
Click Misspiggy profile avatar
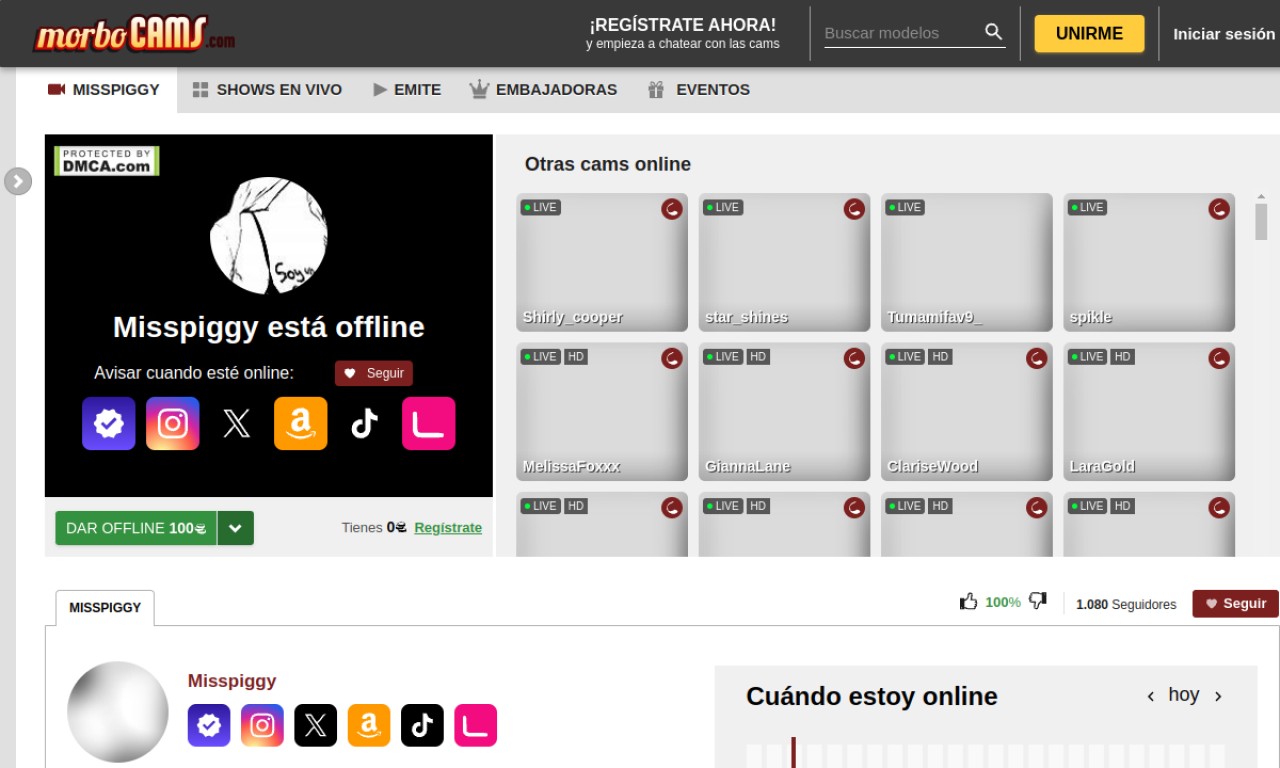(118, 712)
